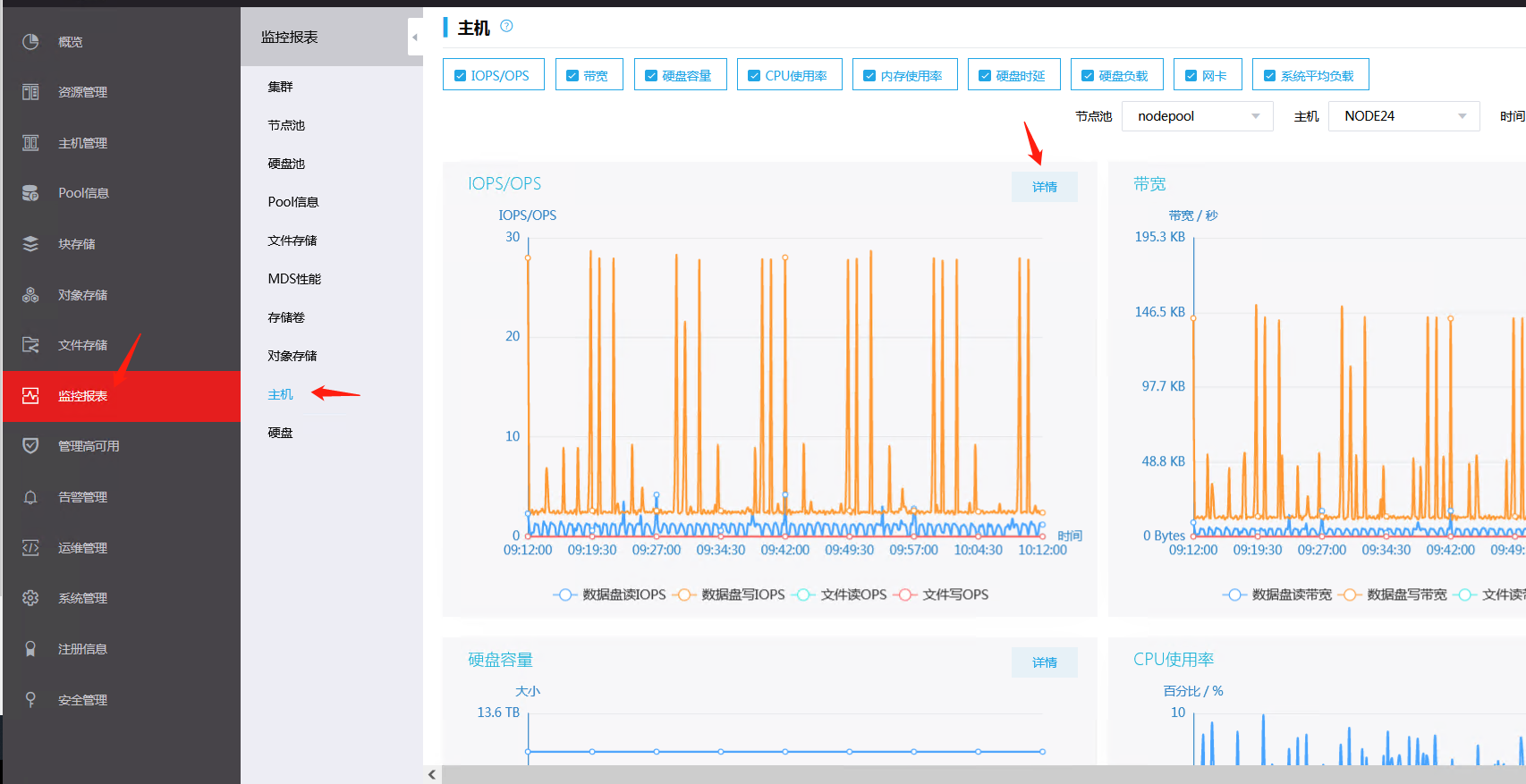Open MDS性能 in the submenu

coord(294,279)
